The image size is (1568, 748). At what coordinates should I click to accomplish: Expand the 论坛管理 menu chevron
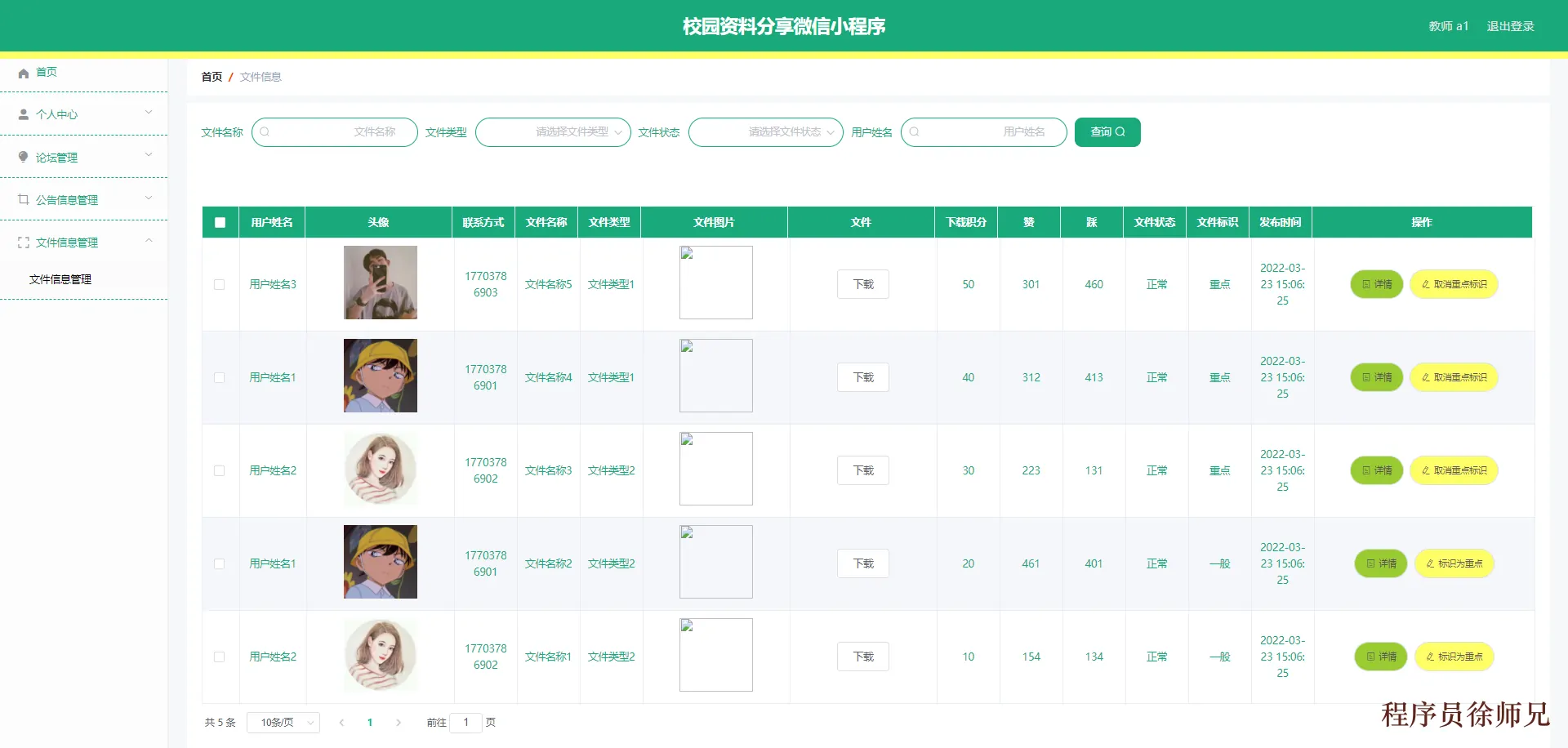click(x=149, y=155)
